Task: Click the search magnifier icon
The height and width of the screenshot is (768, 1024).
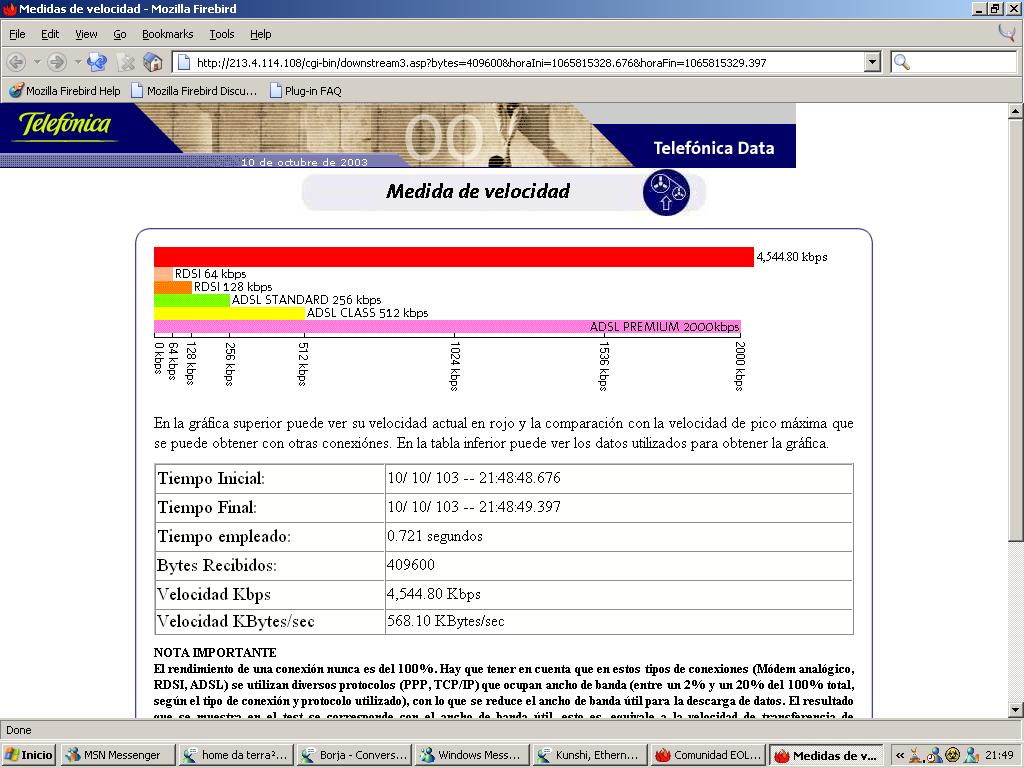Action: (x=901, y=63)
